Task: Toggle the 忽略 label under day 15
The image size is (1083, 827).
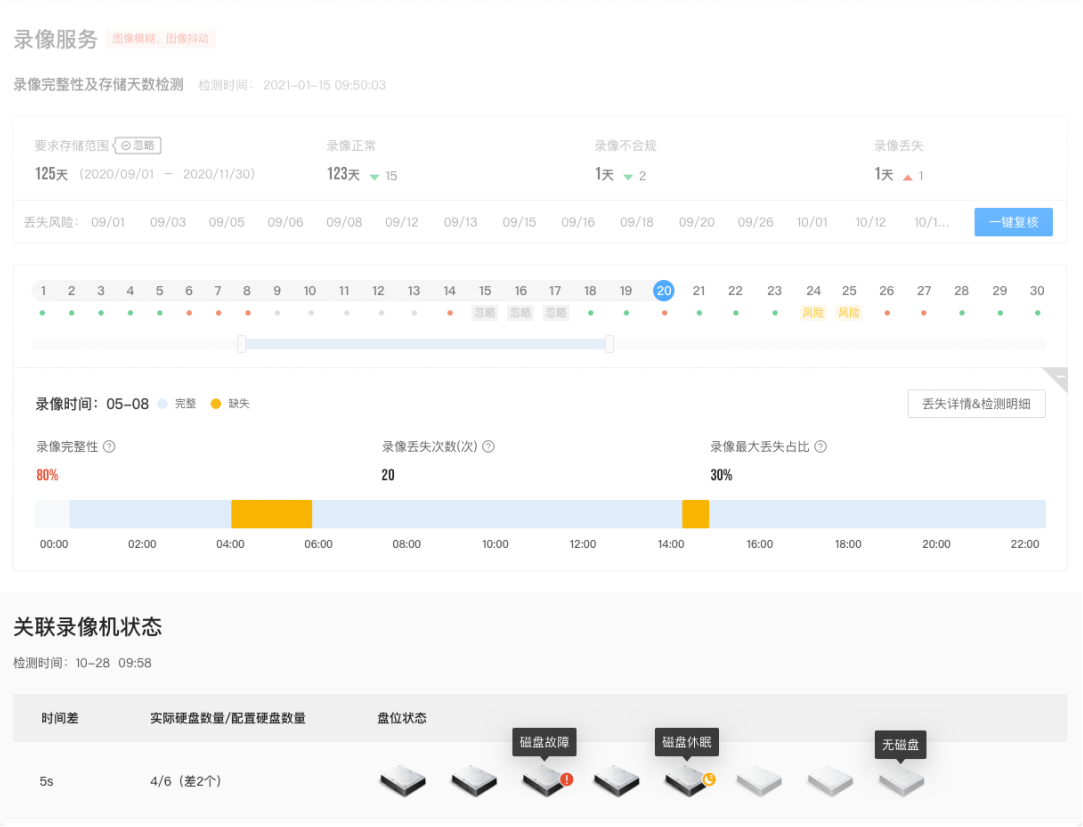Action: pos(483,312)
